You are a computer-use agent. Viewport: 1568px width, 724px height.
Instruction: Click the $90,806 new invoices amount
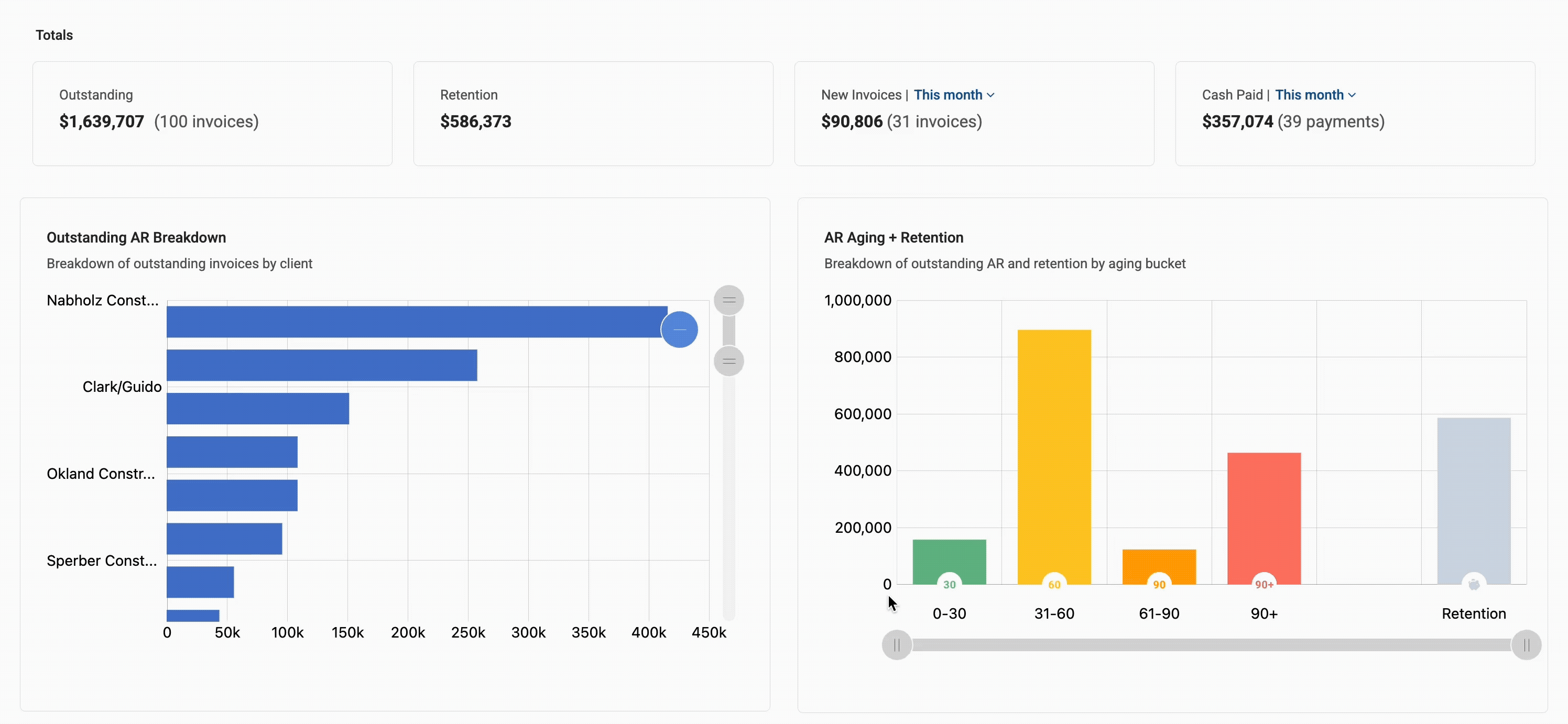(x=852, y=122)
